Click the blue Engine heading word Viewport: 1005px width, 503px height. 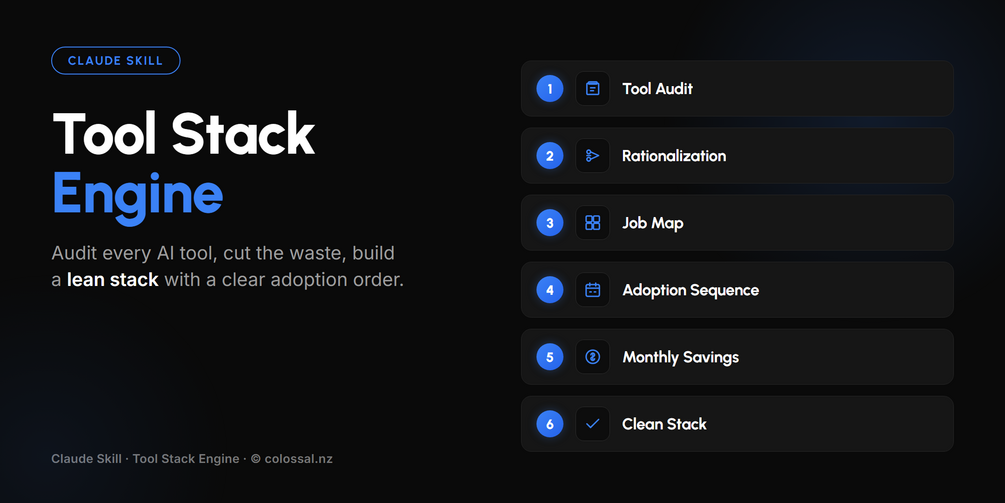tap(137, 196)
